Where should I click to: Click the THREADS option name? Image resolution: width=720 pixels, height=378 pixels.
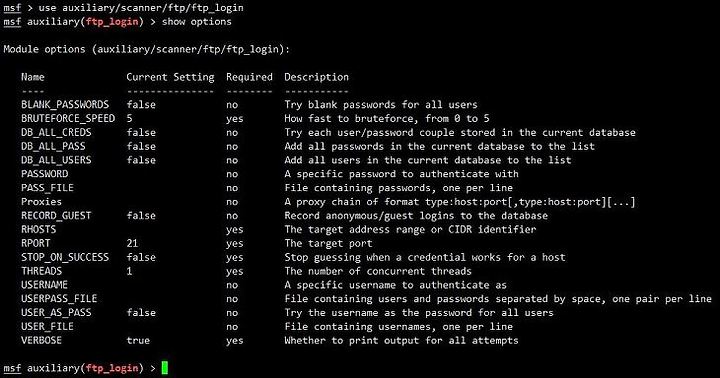pyautogui.click(x=41, y=271)
